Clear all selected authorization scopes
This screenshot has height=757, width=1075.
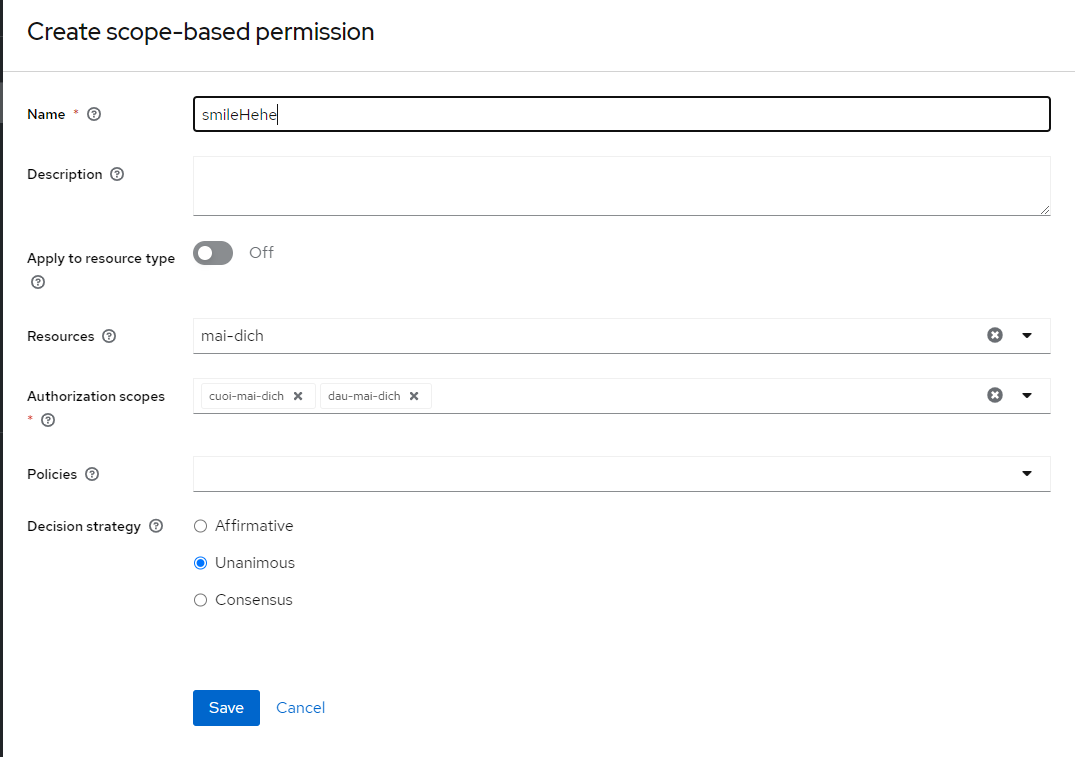coord(994,395)
